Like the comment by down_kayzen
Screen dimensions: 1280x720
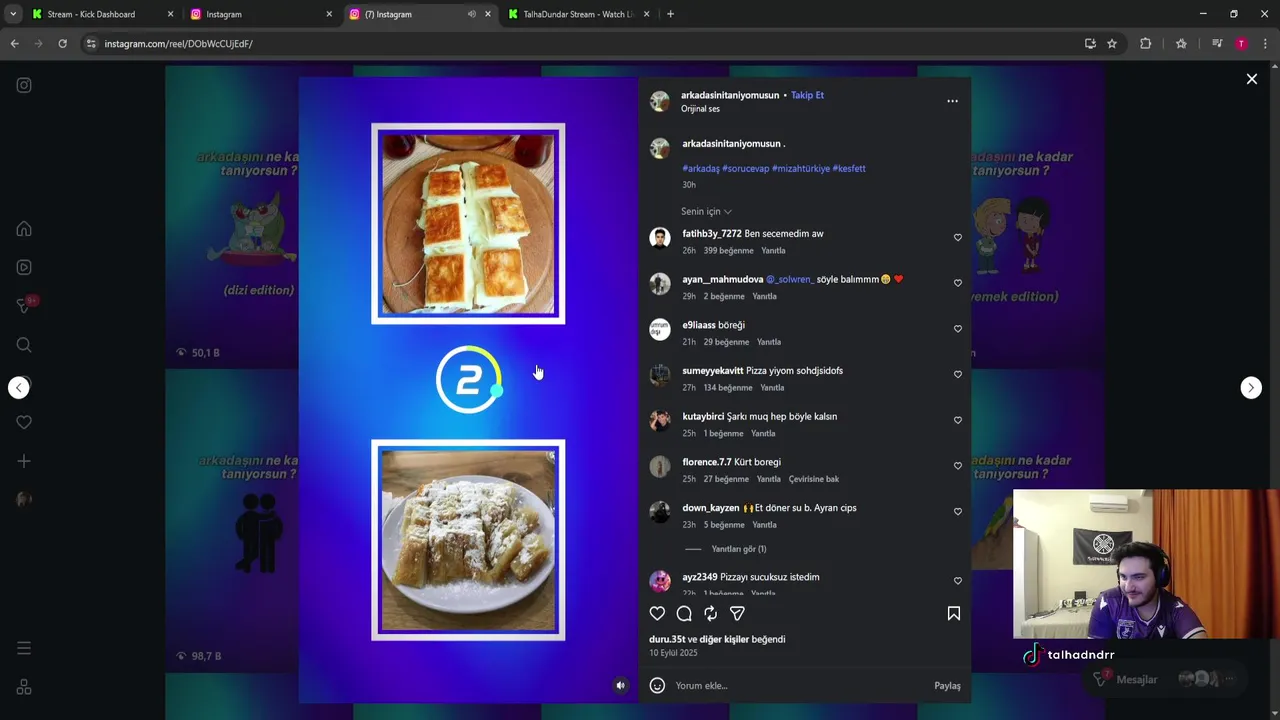pos(957,512)
